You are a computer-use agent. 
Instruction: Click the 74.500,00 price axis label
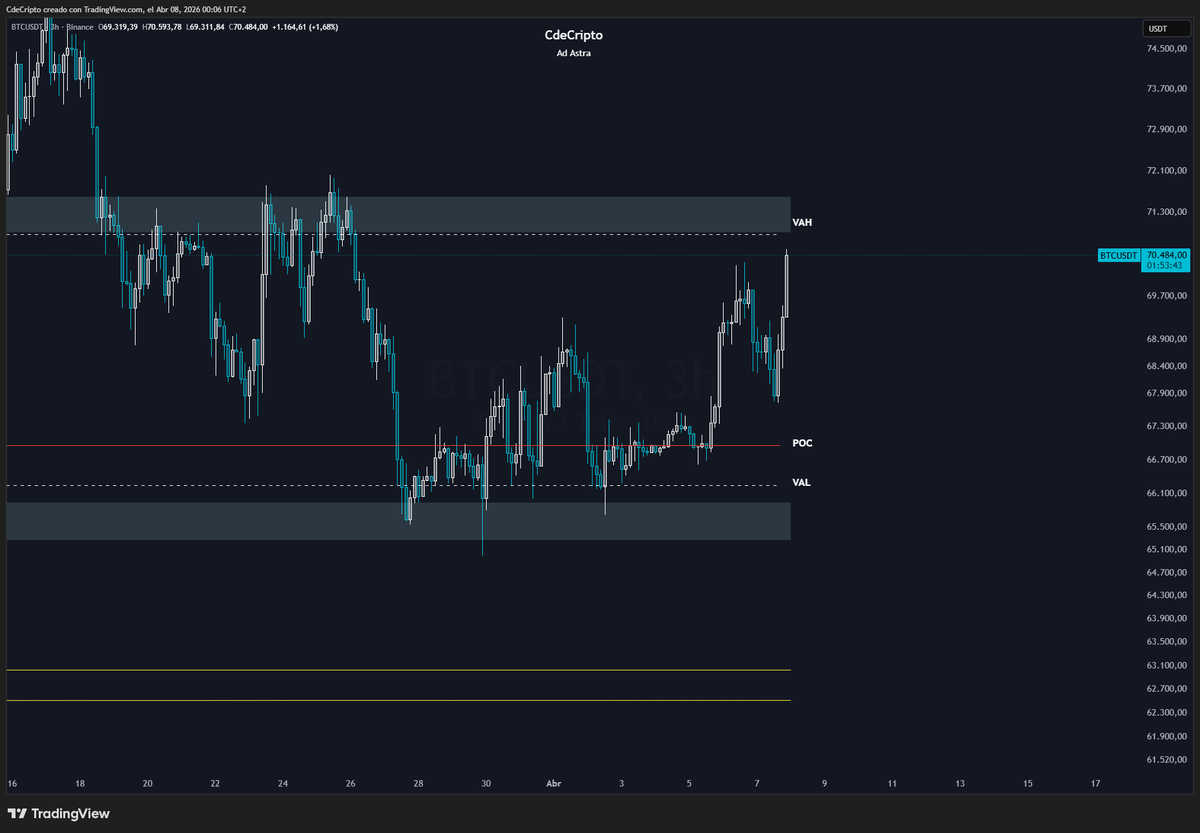coord(1166,48)
